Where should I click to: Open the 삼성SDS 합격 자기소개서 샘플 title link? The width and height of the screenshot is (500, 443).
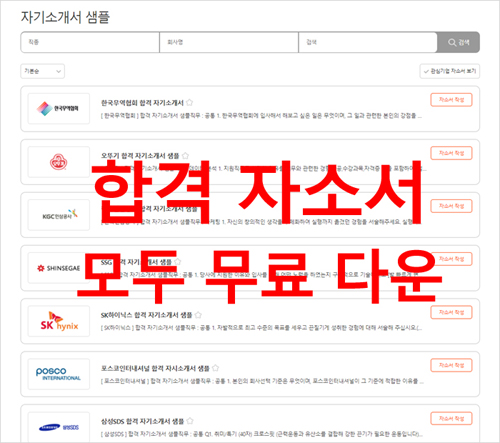(x=142, y=421)
